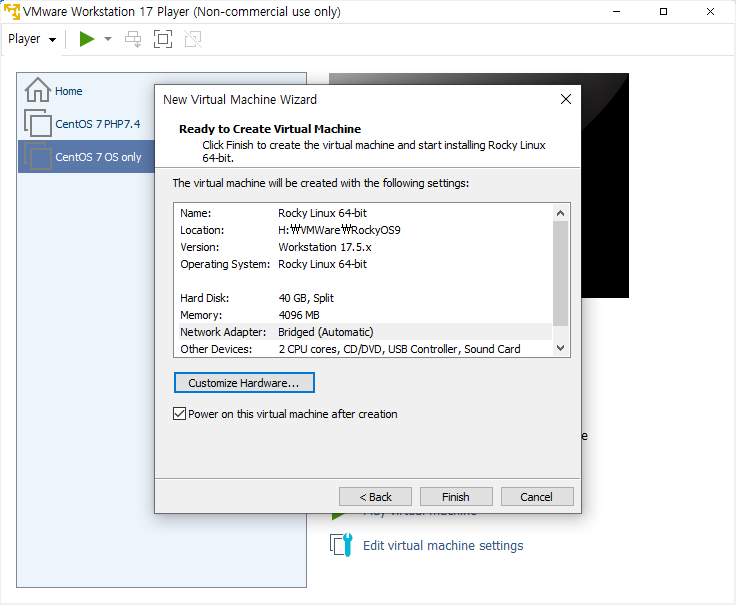Click the Name: Rocky Linux 64-bit row
The height and width of the screenshot is (605, 736).
[365, 213]
